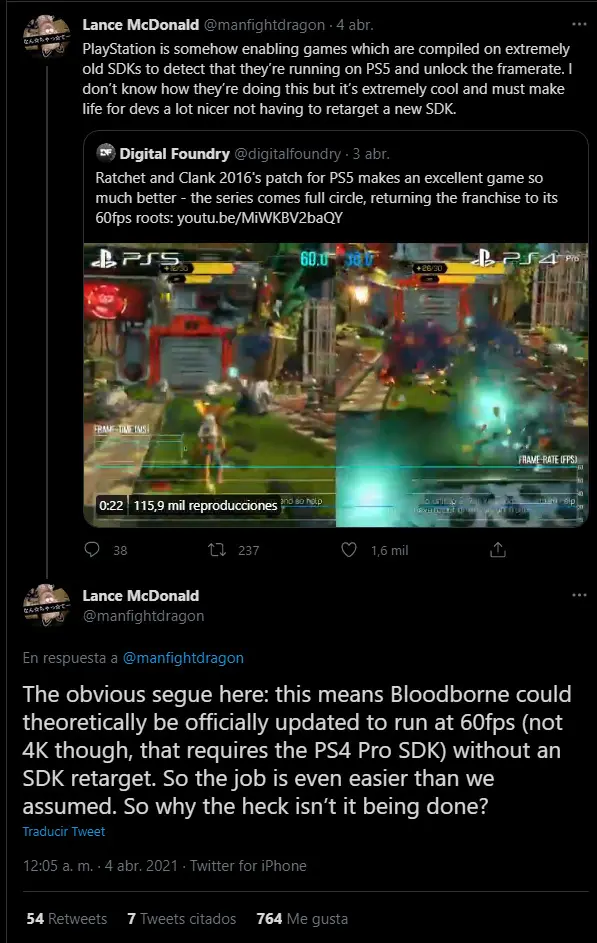Image resolution: width=597 pixels, height=943 pixels.
Task: Click the Twitter for iPhone source link
Action: click(248, 866)
